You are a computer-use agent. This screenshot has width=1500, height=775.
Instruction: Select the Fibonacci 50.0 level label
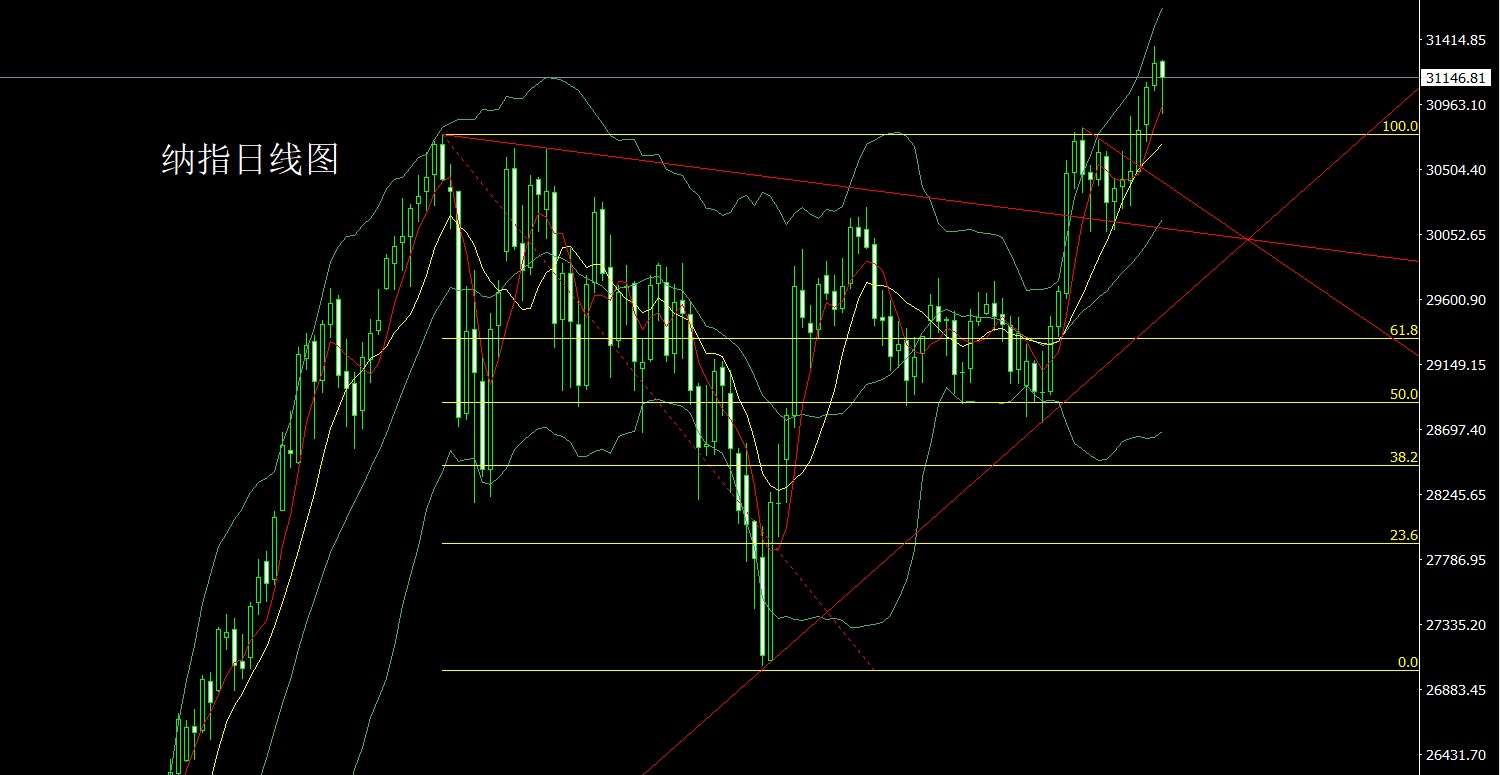1404,394
